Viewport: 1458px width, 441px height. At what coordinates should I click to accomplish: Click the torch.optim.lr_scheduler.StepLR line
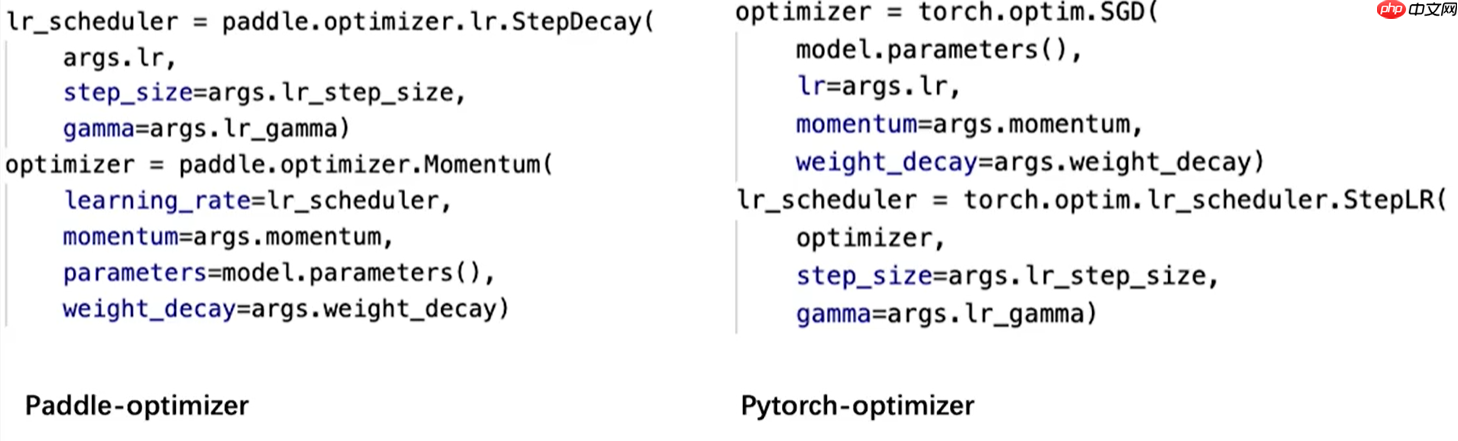[1092, 200]
